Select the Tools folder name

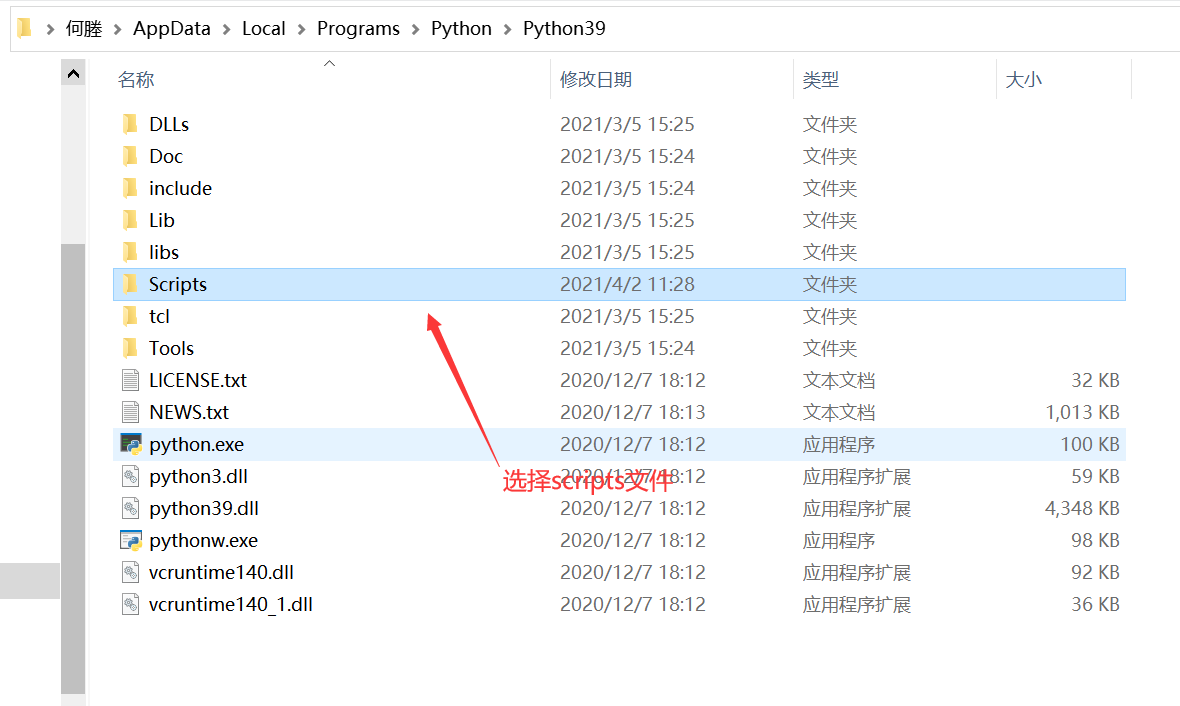point(172,348)
